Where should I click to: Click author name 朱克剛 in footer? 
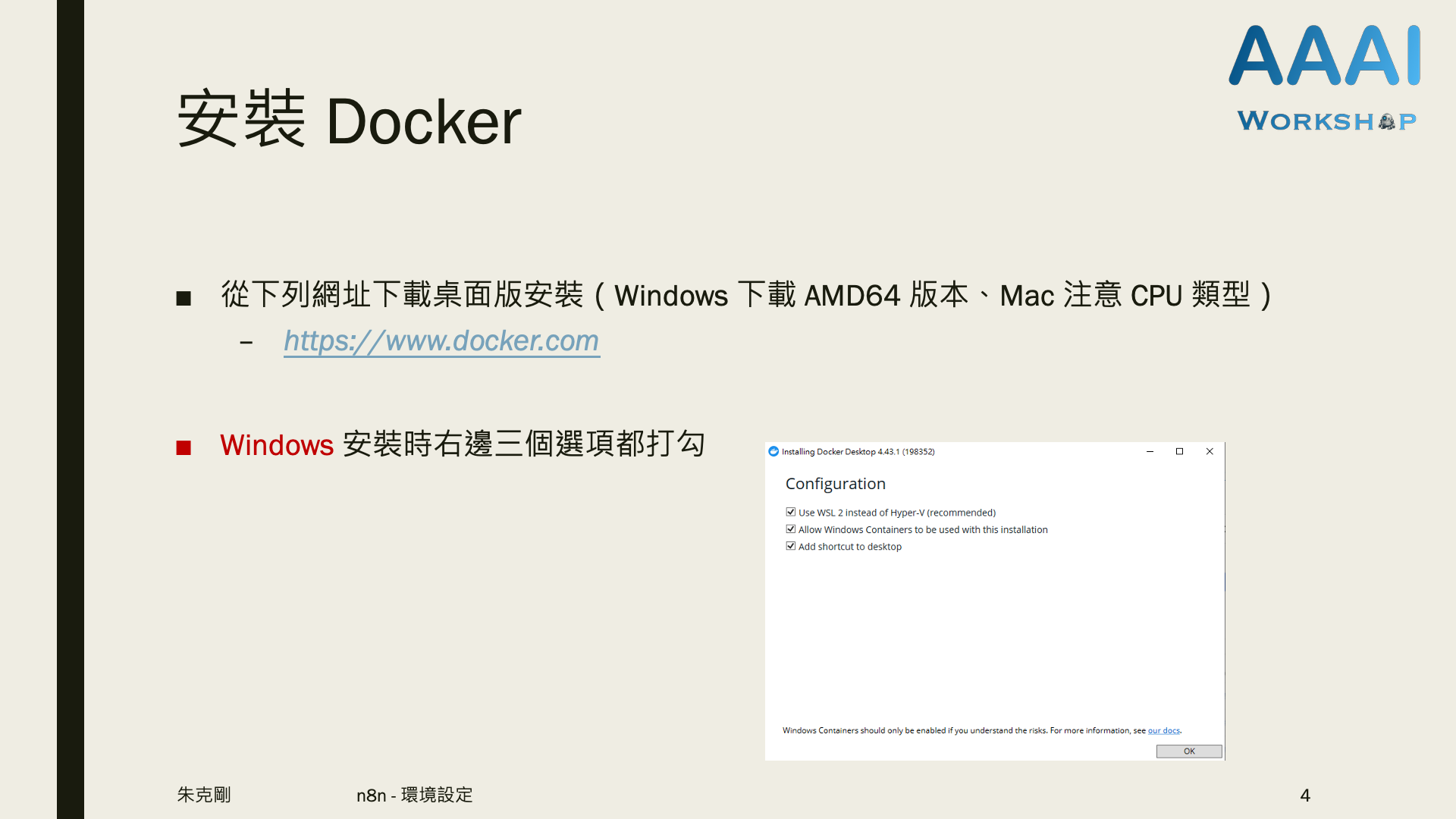[x=203, y=795]
